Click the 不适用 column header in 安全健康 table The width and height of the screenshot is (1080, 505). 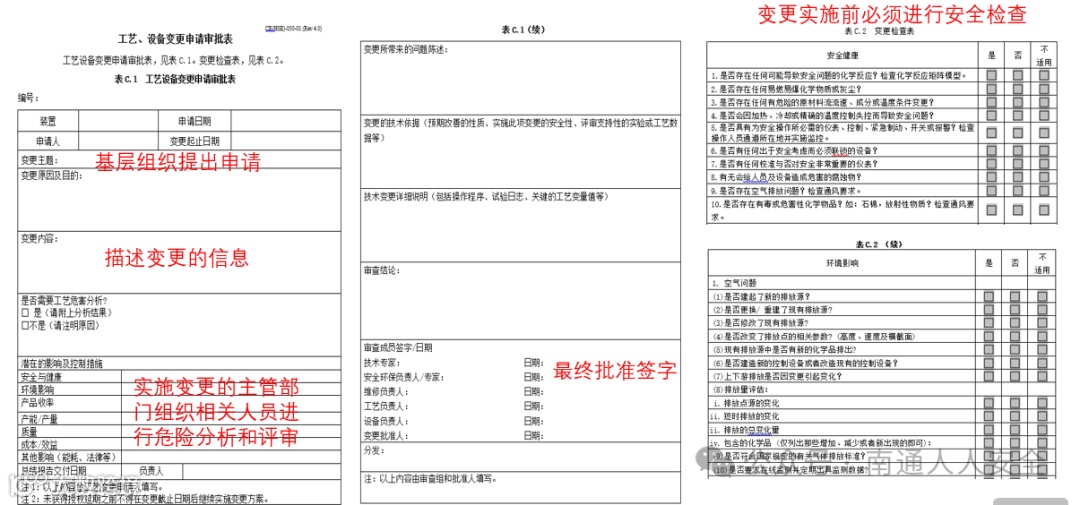coord(1044,54)
